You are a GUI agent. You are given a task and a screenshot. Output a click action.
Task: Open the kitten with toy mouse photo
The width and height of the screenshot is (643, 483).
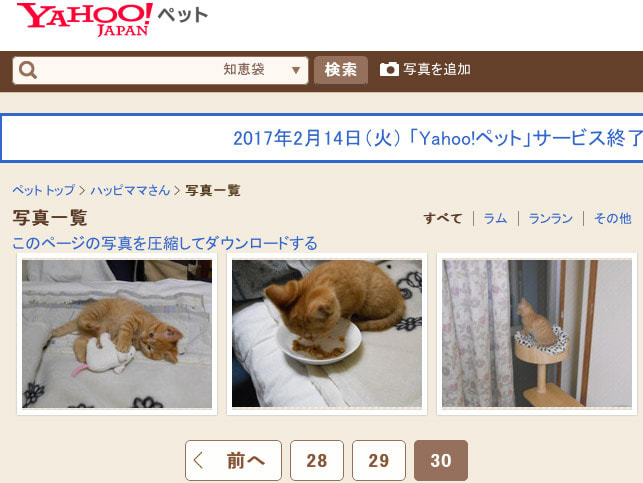pos(117,334)
